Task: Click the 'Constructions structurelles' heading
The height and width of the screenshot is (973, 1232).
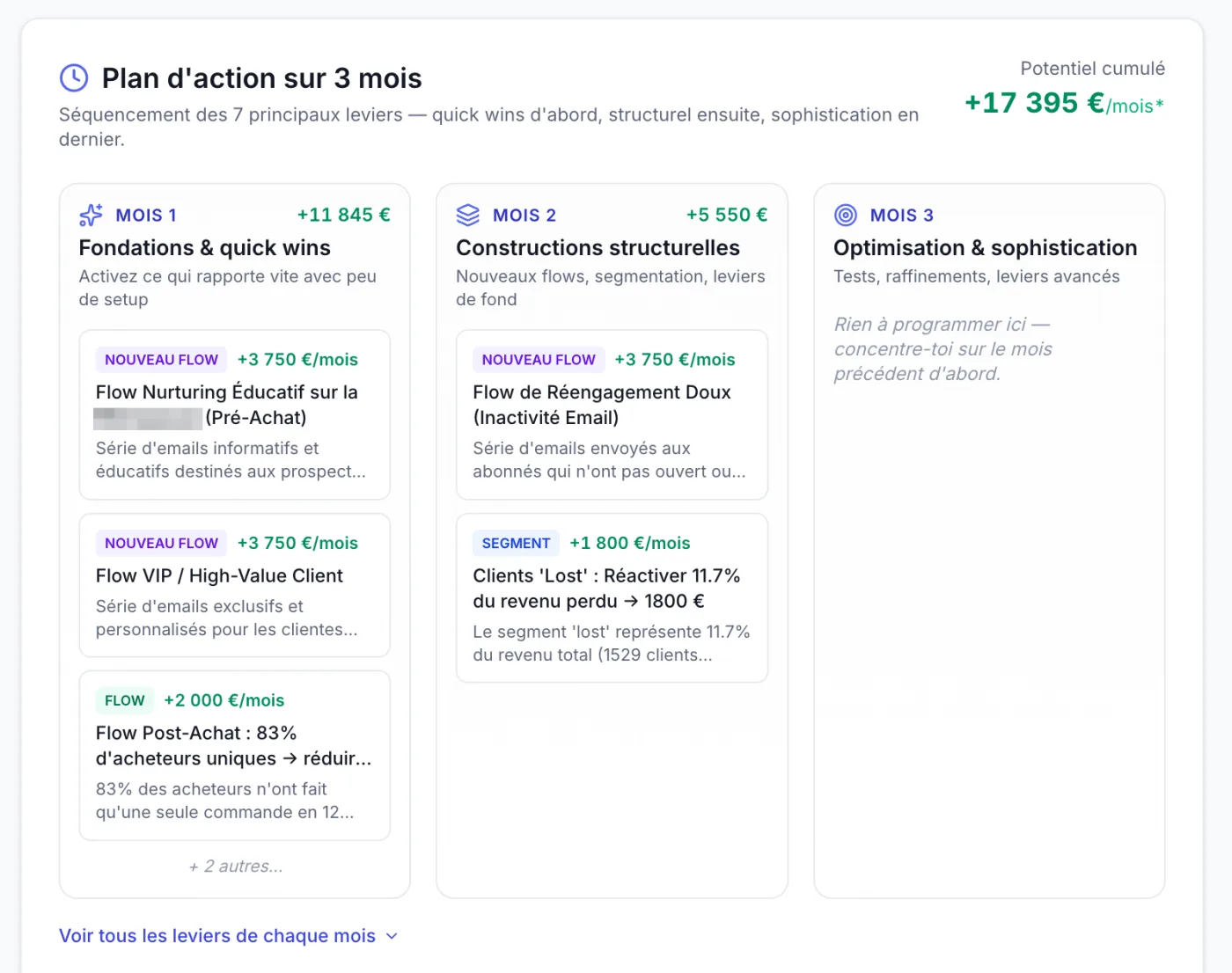Action: point(598,248)
